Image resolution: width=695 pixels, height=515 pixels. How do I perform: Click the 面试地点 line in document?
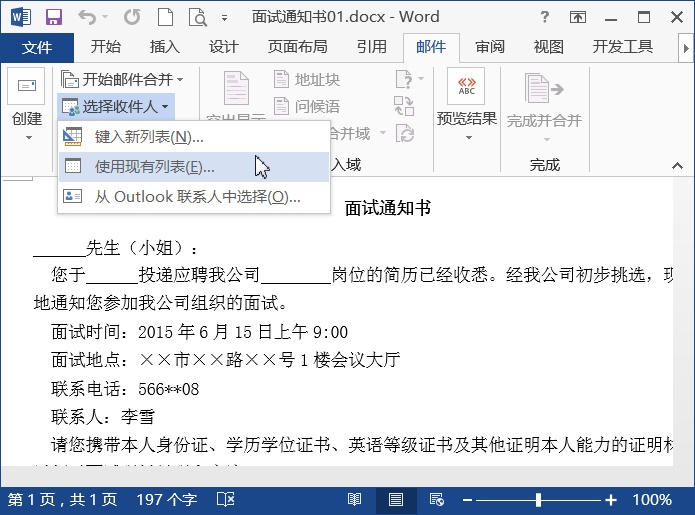coord(226,360)
